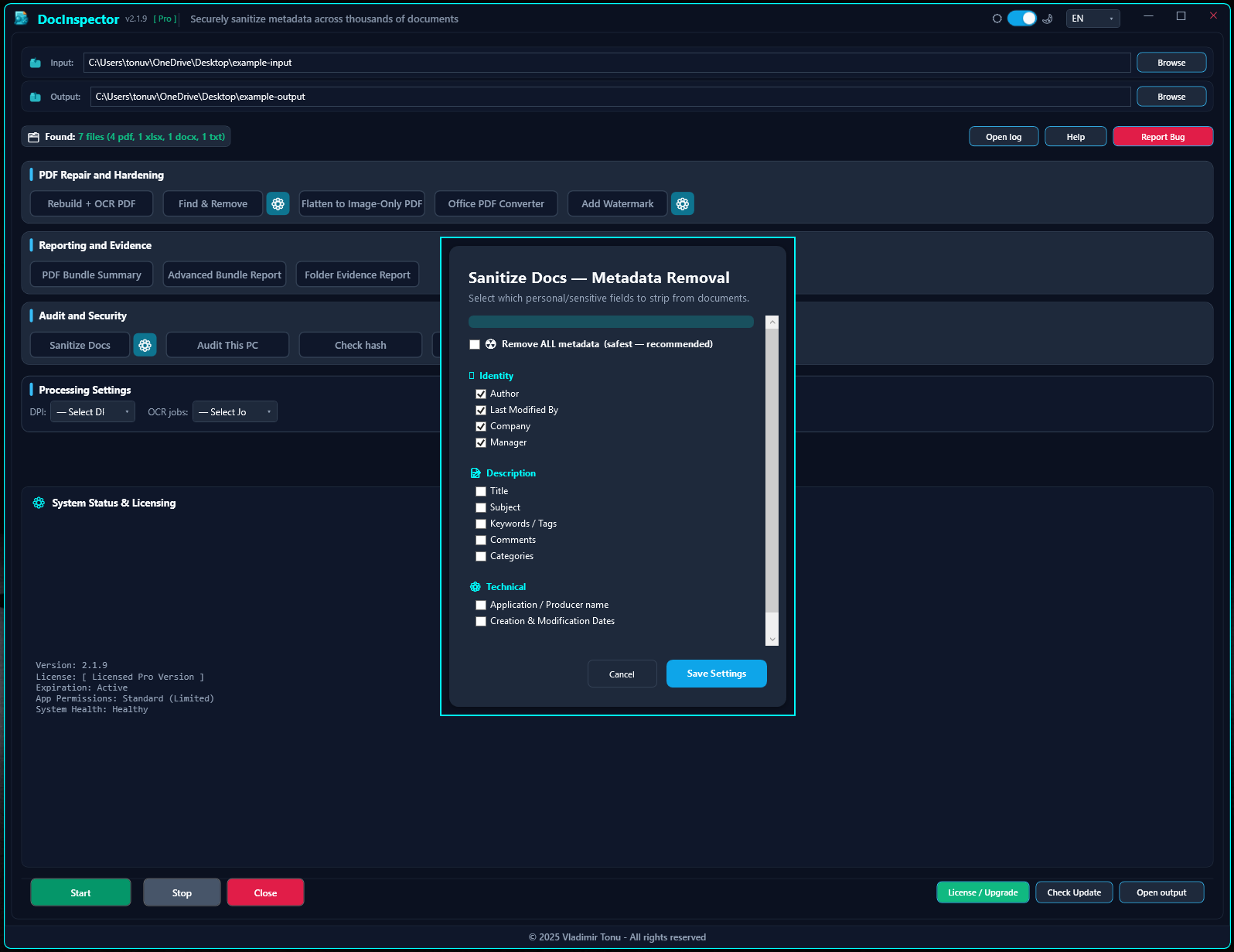Click Save Settings in the dialog
The image size is (1234, 952).
tap(717, 674)
